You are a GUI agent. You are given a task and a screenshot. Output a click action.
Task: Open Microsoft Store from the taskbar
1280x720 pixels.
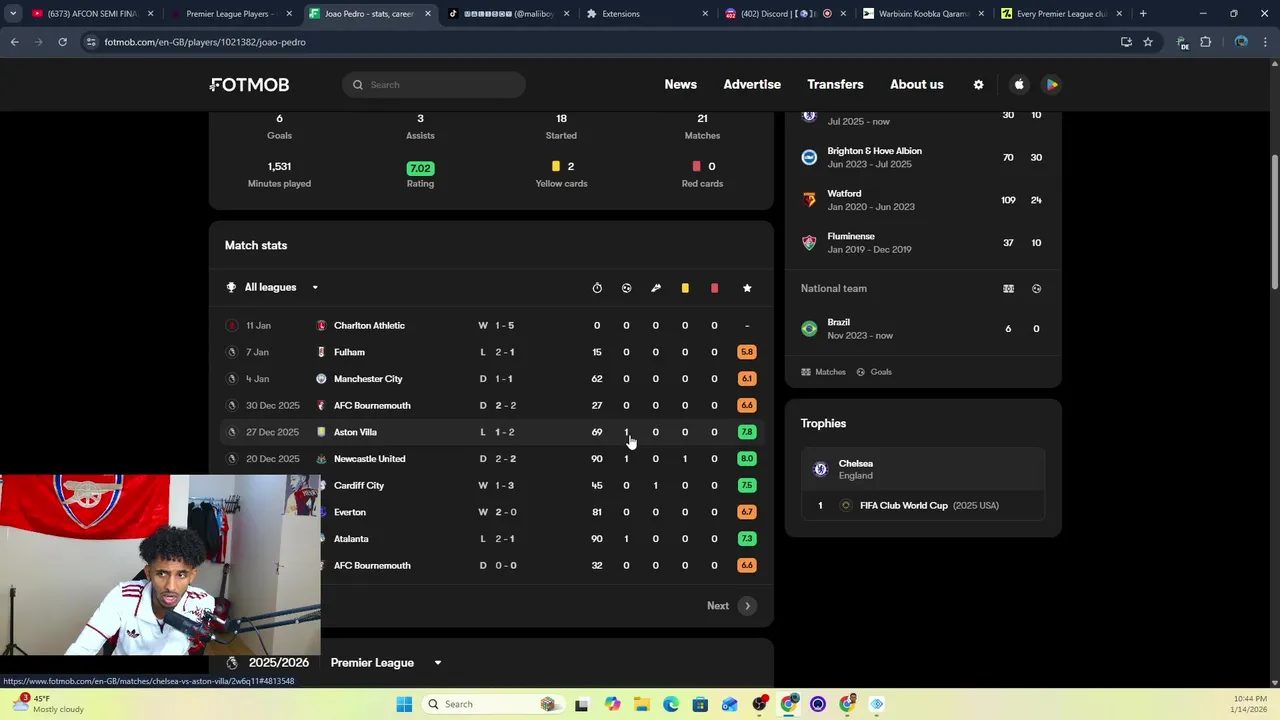pyautogui.click(x=700, y=704)
